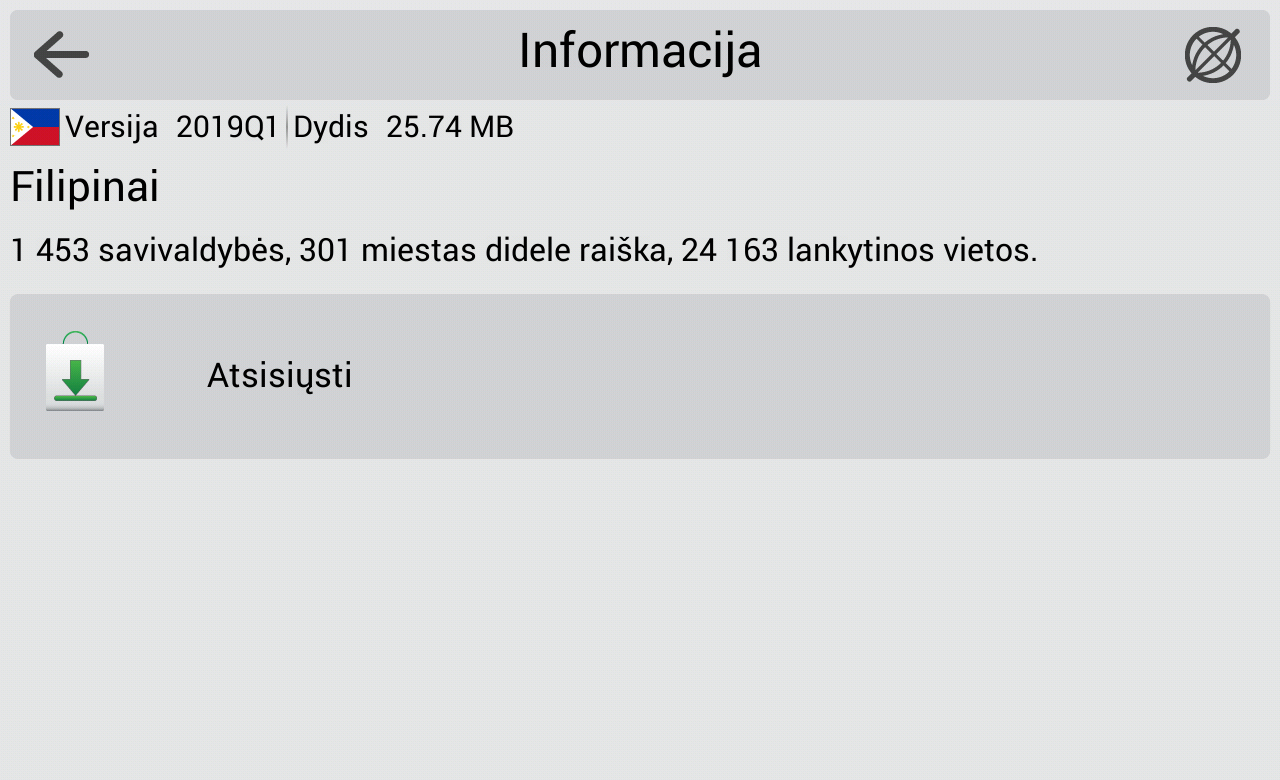Tap the download icon inside Atsisiųsti row
The height and width of the screenshot is (780, 1280).
click(x=75, y=377)
